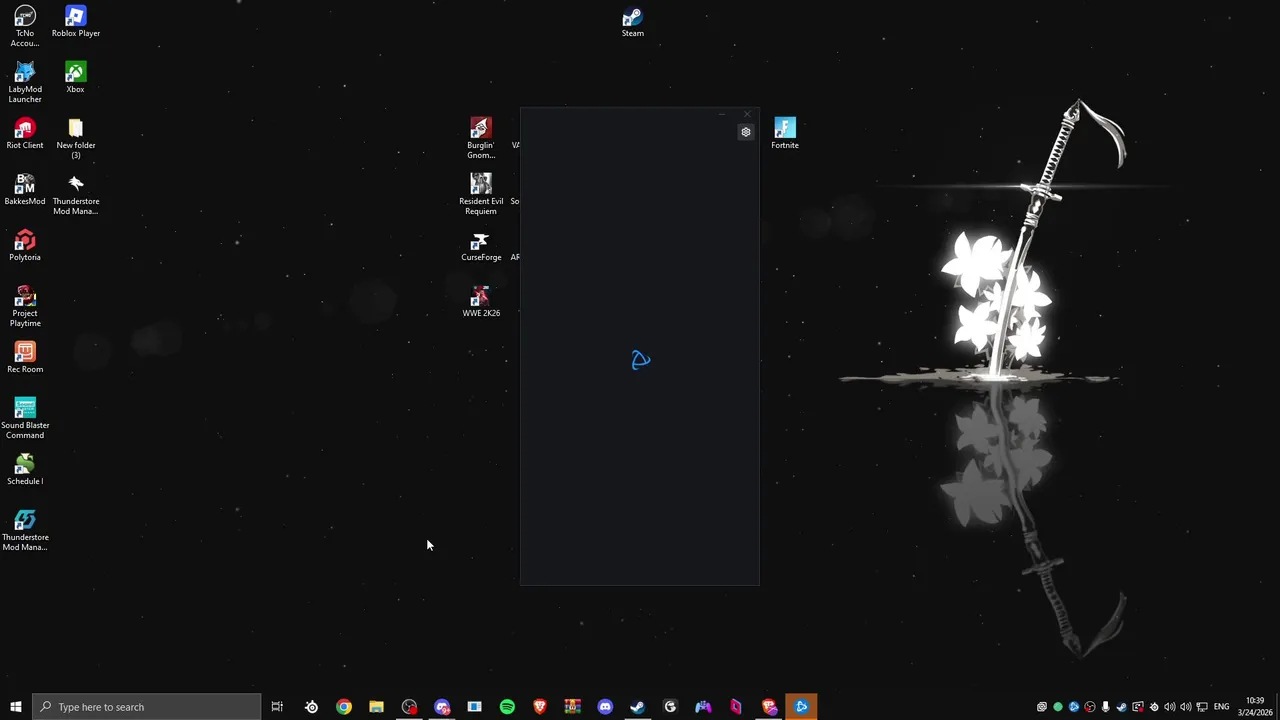
Task: Open WinRAR from the taskbar
Action: 572,707
